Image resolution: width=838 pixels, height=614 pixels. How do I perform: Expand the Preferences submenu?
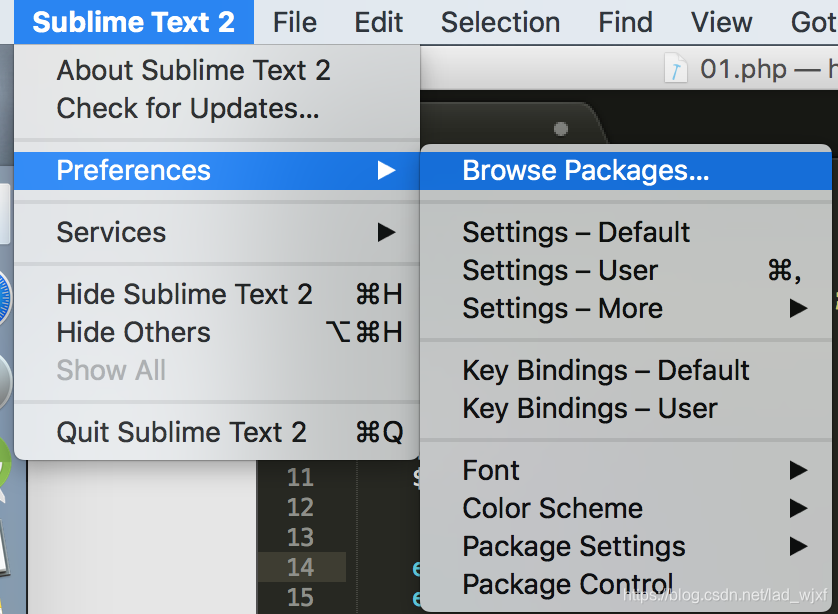coord(217,170)
